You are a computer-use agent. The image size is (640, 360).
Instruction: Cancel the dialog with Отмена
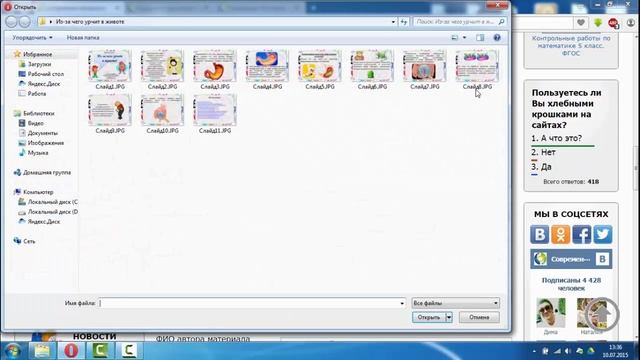tap(479, 317)
